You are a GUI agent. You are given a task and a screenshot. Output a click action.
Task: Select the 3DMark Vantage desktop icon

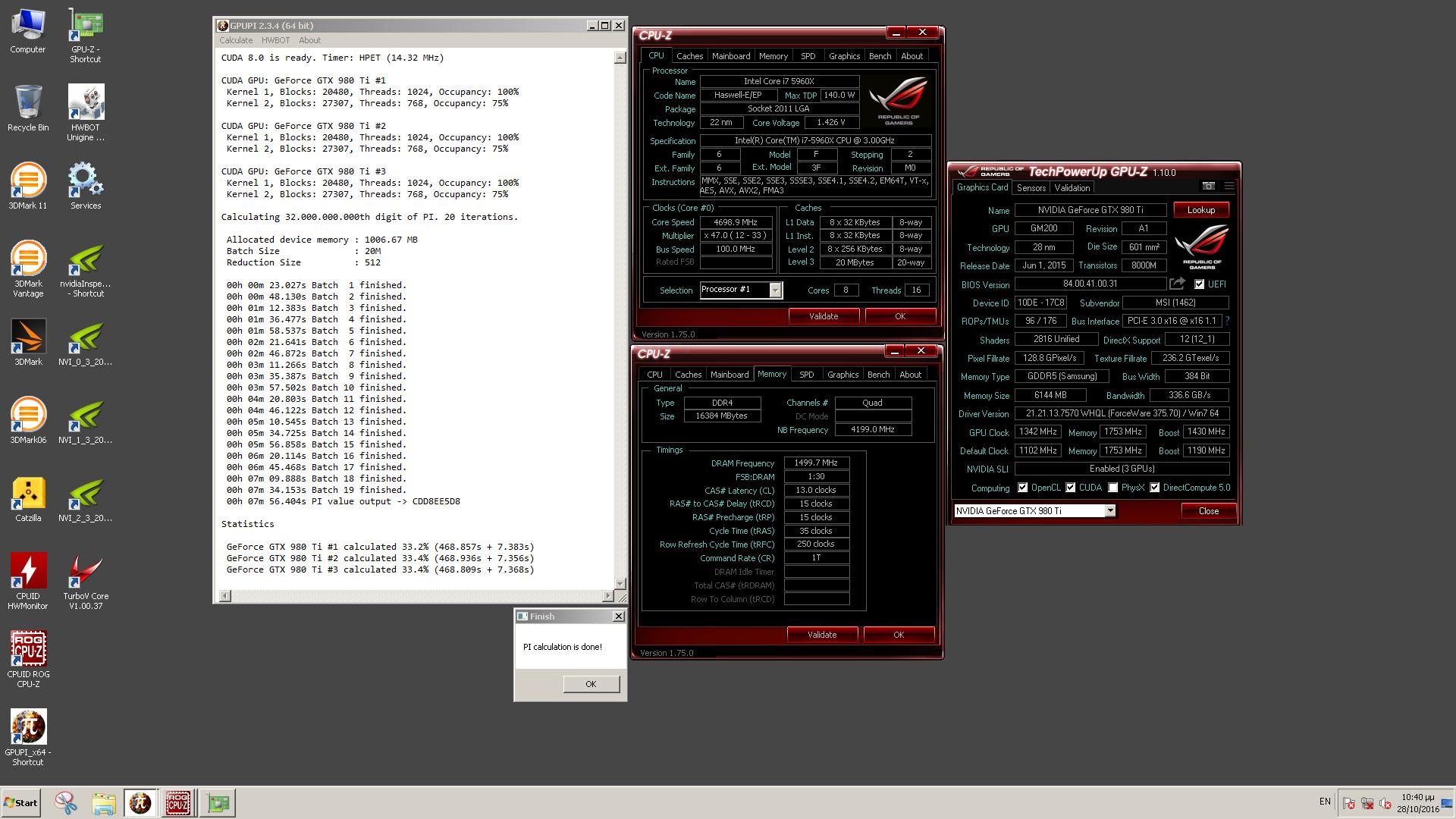click(28, 269)
